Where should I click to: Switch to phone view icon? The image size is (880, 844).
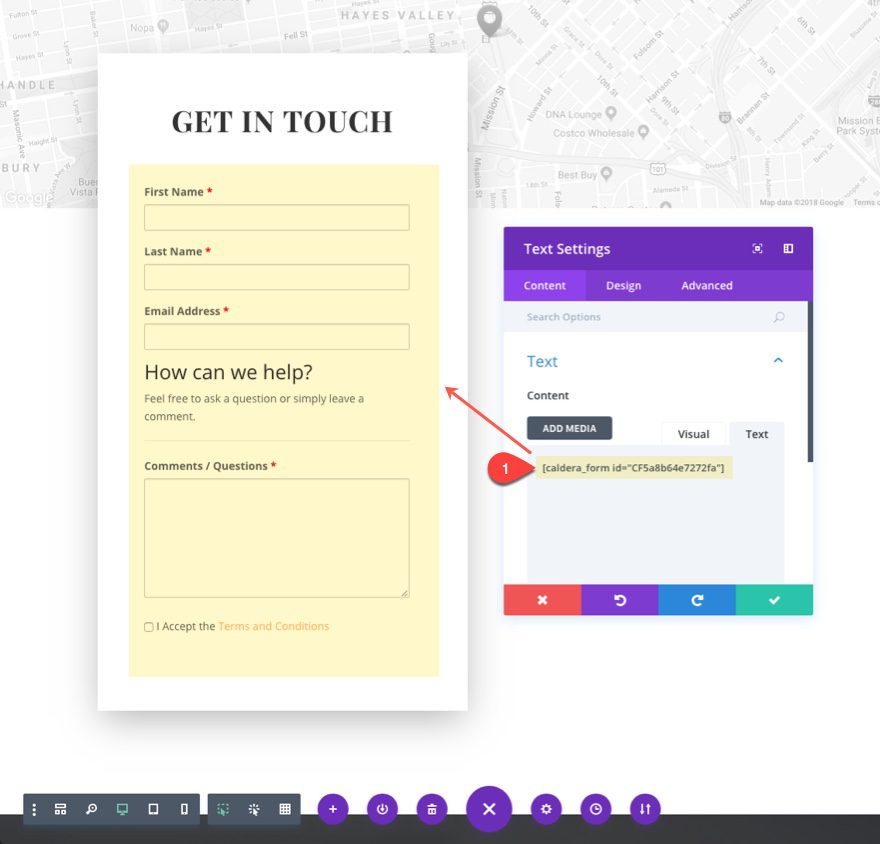click(x=184, y=809)
